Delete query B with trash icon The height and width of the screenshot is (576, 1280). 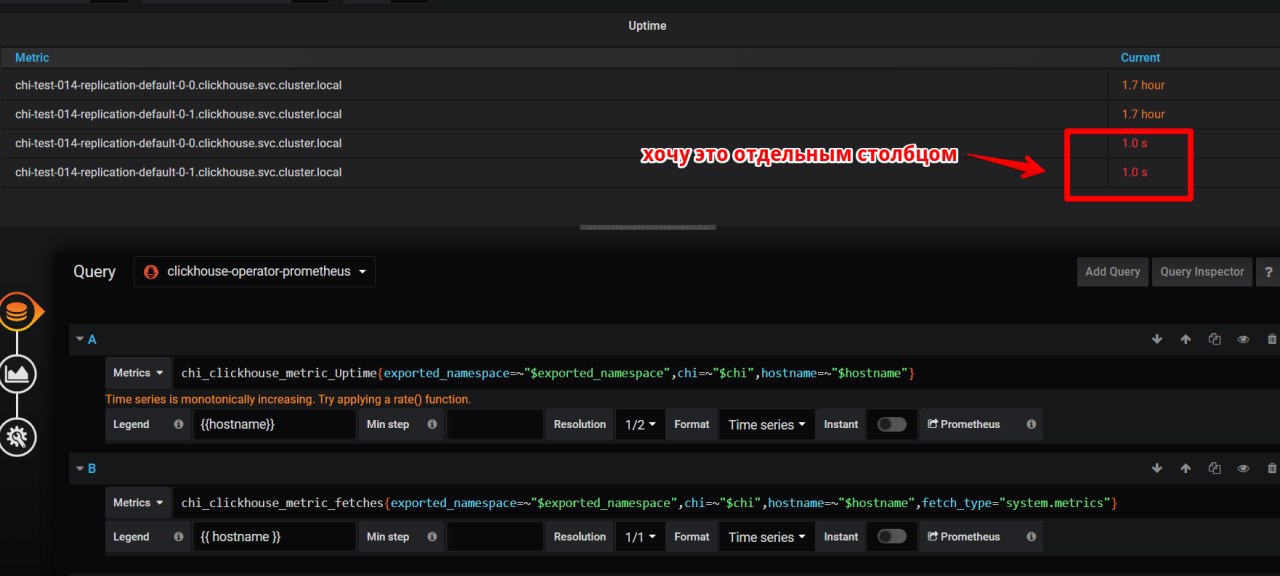click(x=1272, y=468)
